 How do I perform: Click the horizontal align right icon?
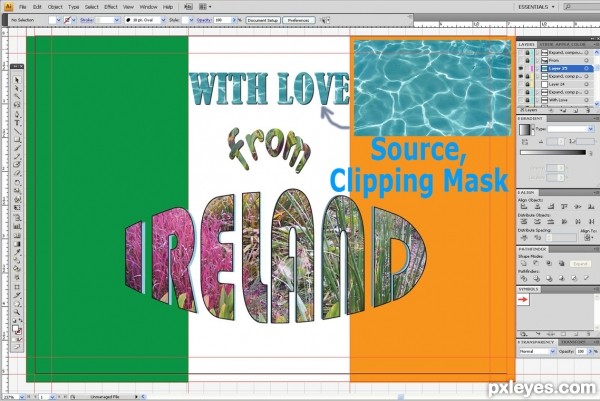pyautogui.click(x=551, y=207)
